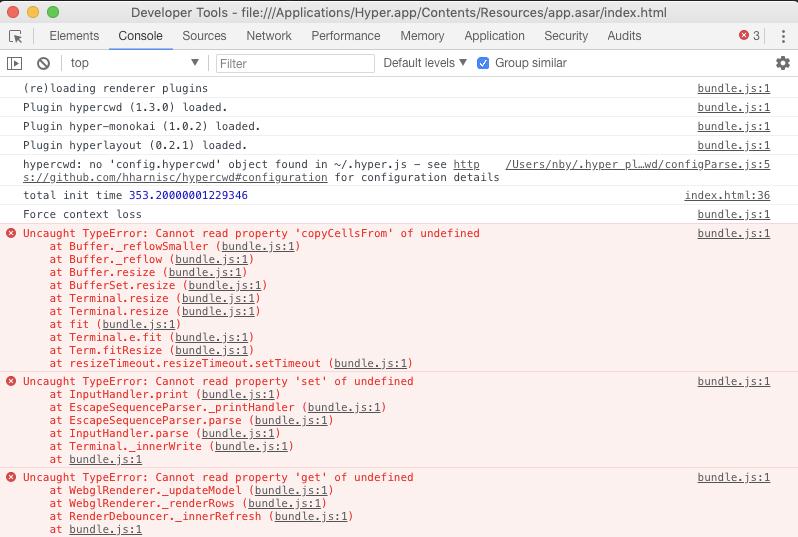Open bundle.js:1 link for hyperlayout loaded line

coord(733,146)
